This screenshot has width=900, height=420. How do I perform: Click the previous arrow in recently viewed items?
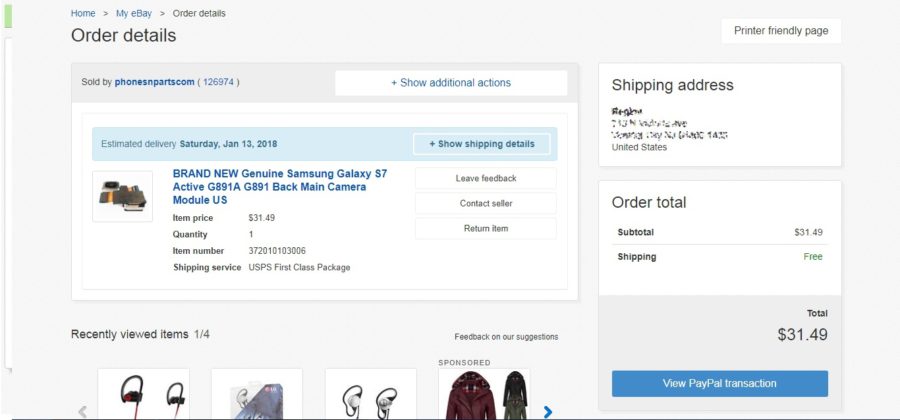pyautogui.click(x=83, y=410)
